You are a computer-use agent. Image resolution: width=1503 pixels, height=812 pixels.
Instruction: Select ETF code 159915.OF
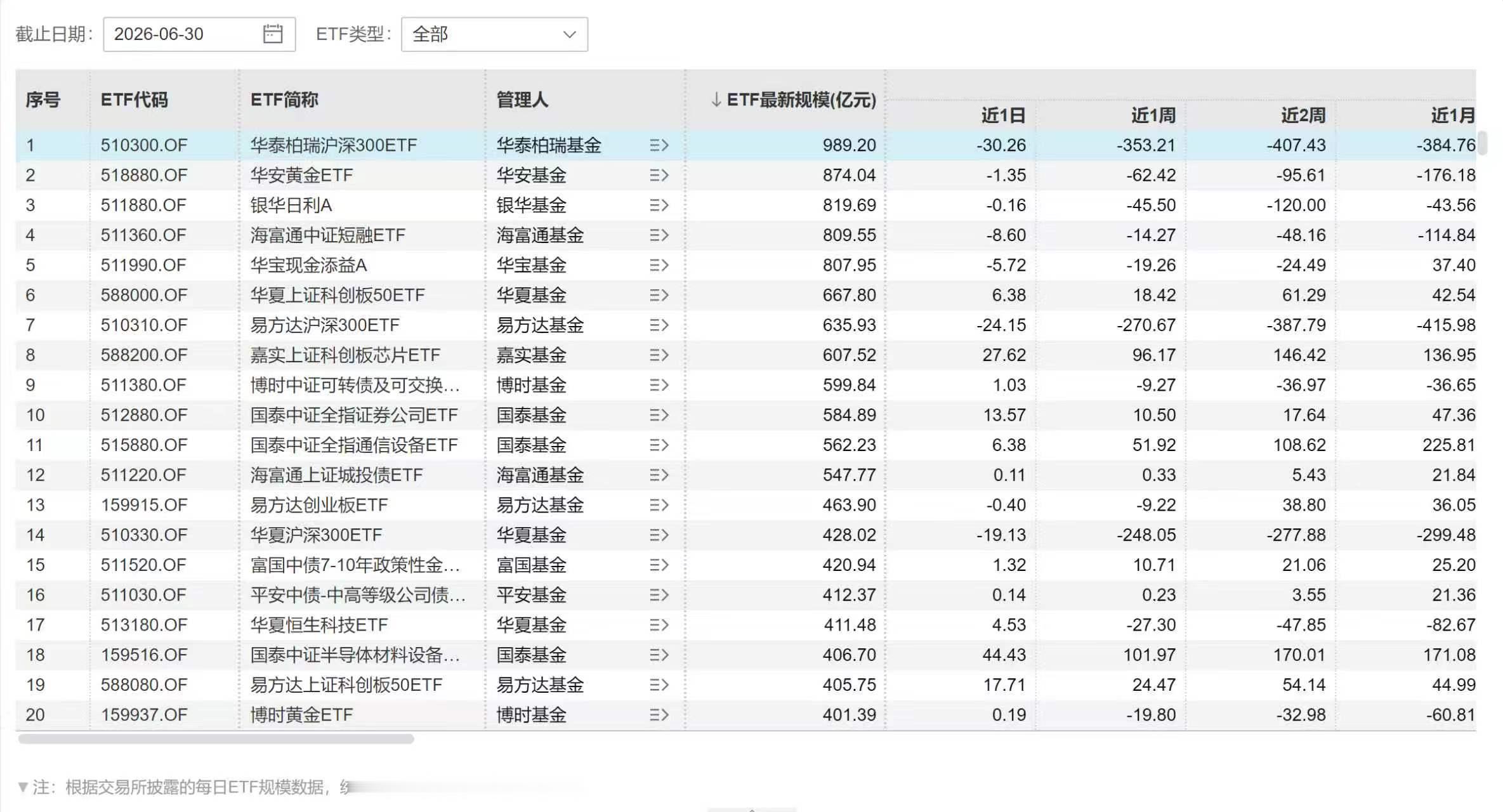click(144, 505)
